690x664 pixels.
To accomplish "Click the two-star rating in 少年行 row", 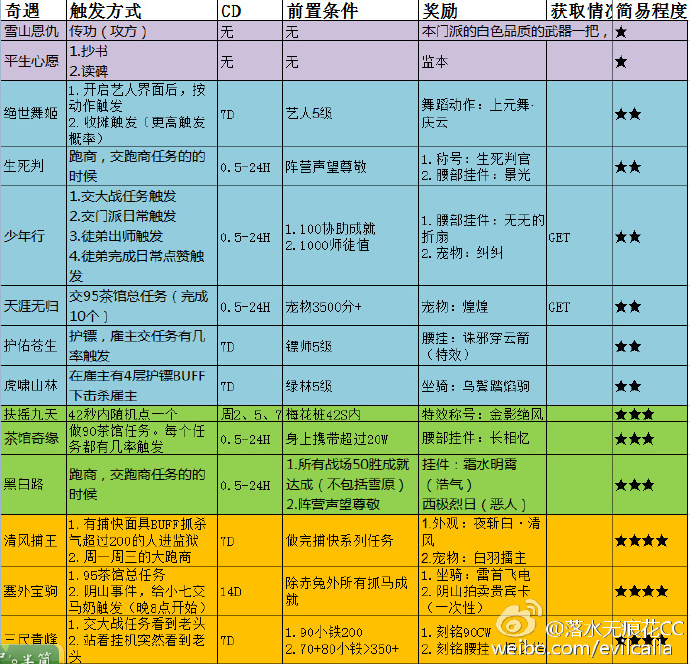I will [627, 237].
